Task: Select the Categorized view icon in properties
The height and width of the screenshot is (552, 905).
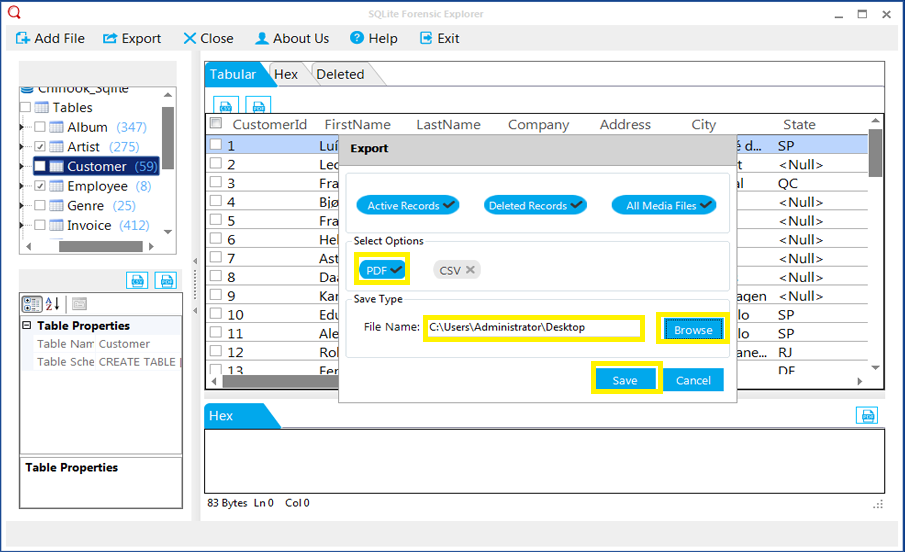Action: coord(32,304)
